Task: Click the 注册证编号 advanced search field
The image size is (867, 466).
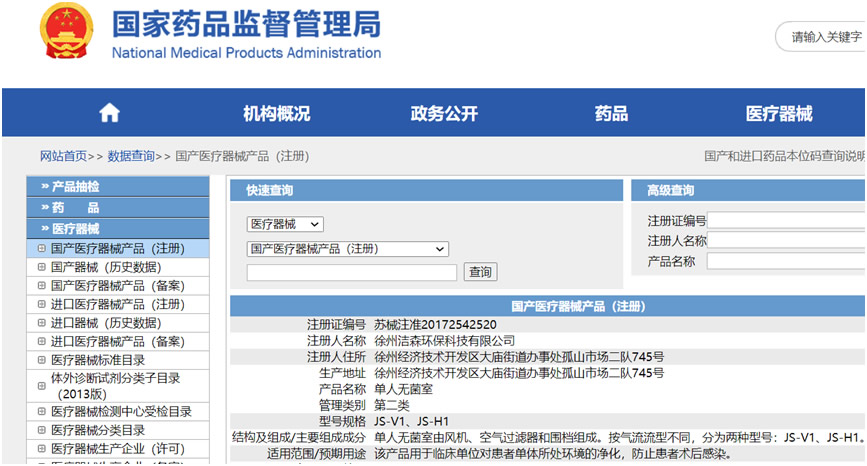Action: pyautogui.click(x=786, y=221)
